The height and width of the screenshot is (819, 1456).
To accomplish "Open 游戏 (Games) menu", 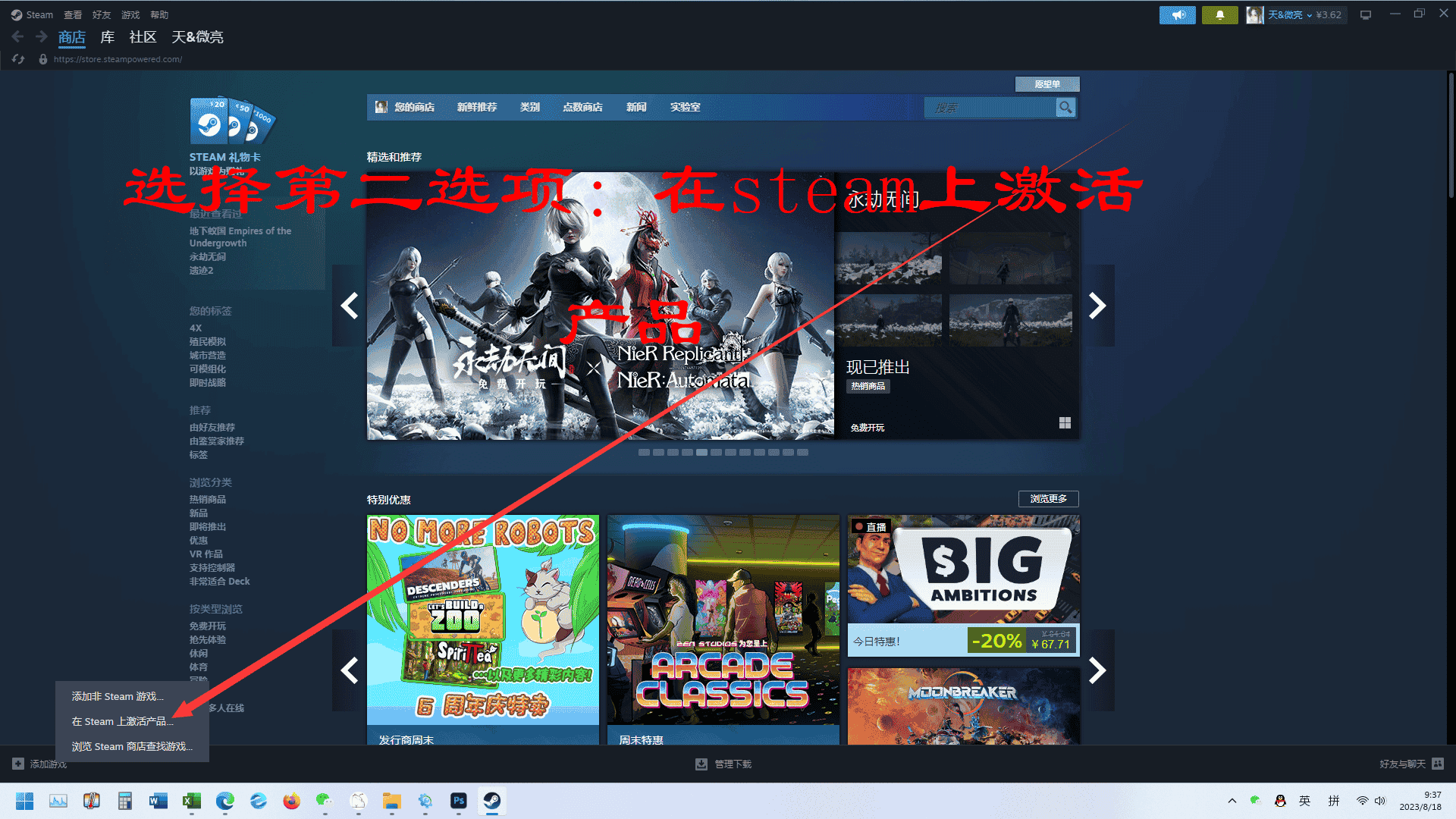I will (x=130, y=14).
